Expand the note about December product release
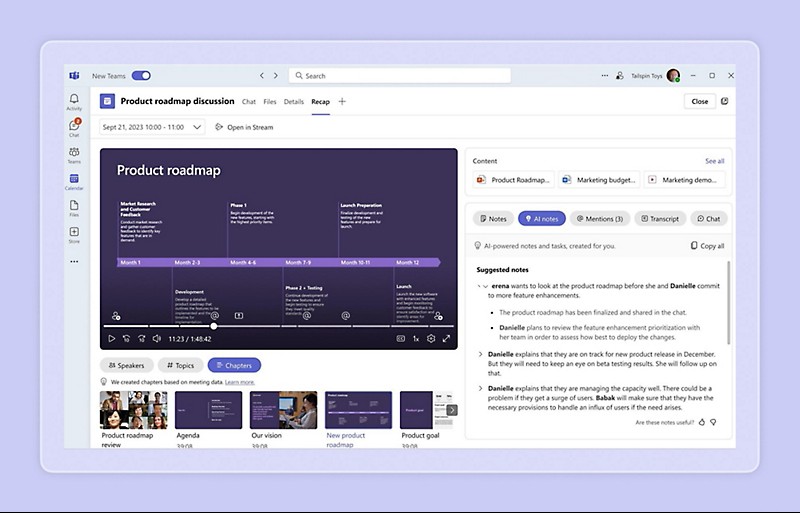800x513 pixels. point(481,354)
